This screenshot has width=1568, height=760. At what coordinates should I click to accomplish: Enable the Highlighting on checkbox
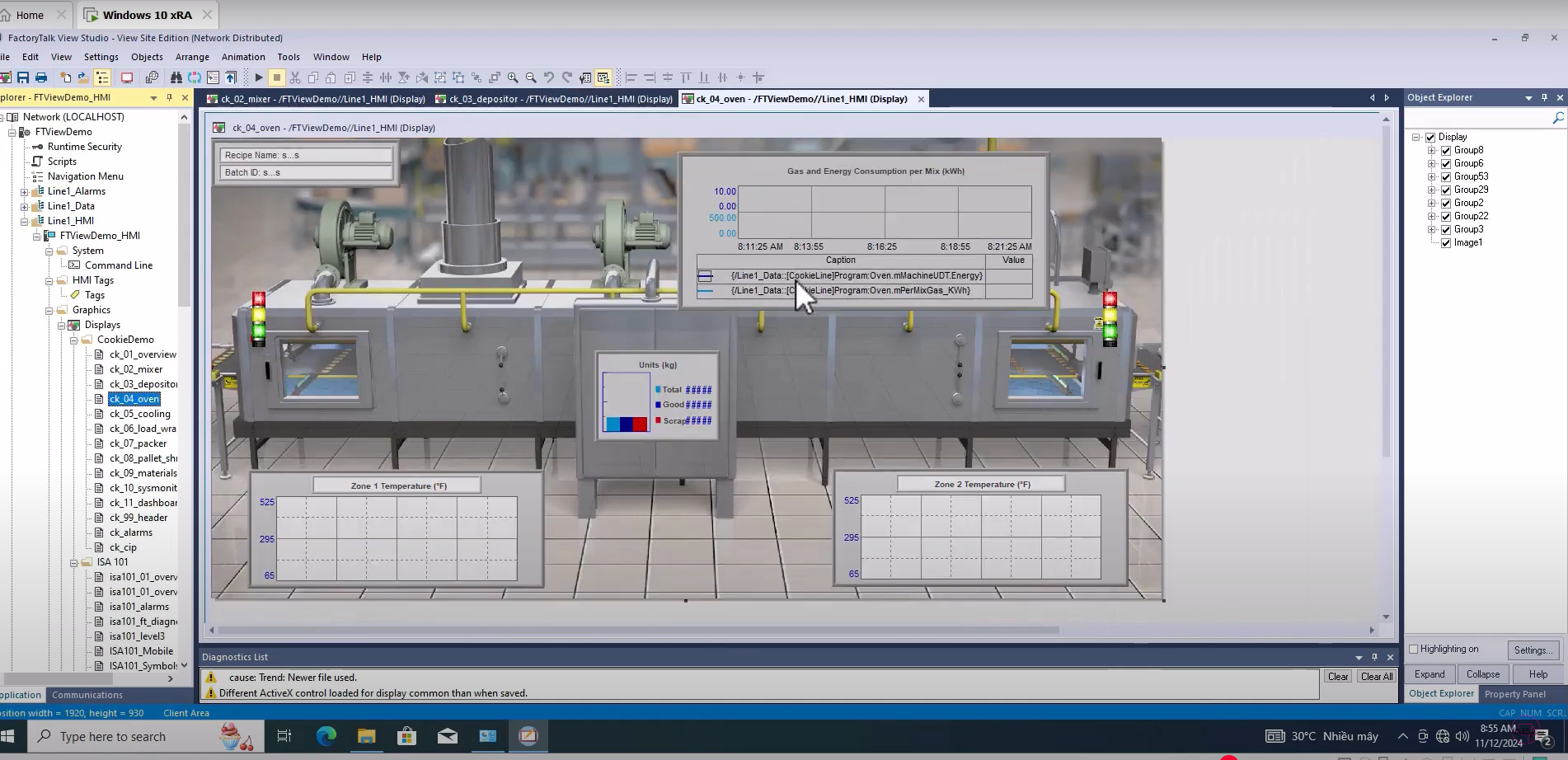(1413, 649)
